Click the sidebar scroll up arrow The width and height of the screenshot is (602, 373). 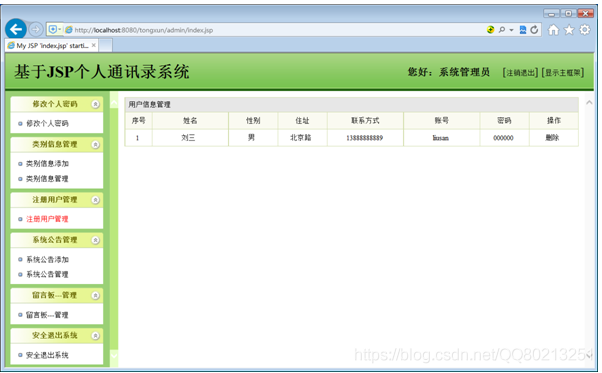click(114, 103)
